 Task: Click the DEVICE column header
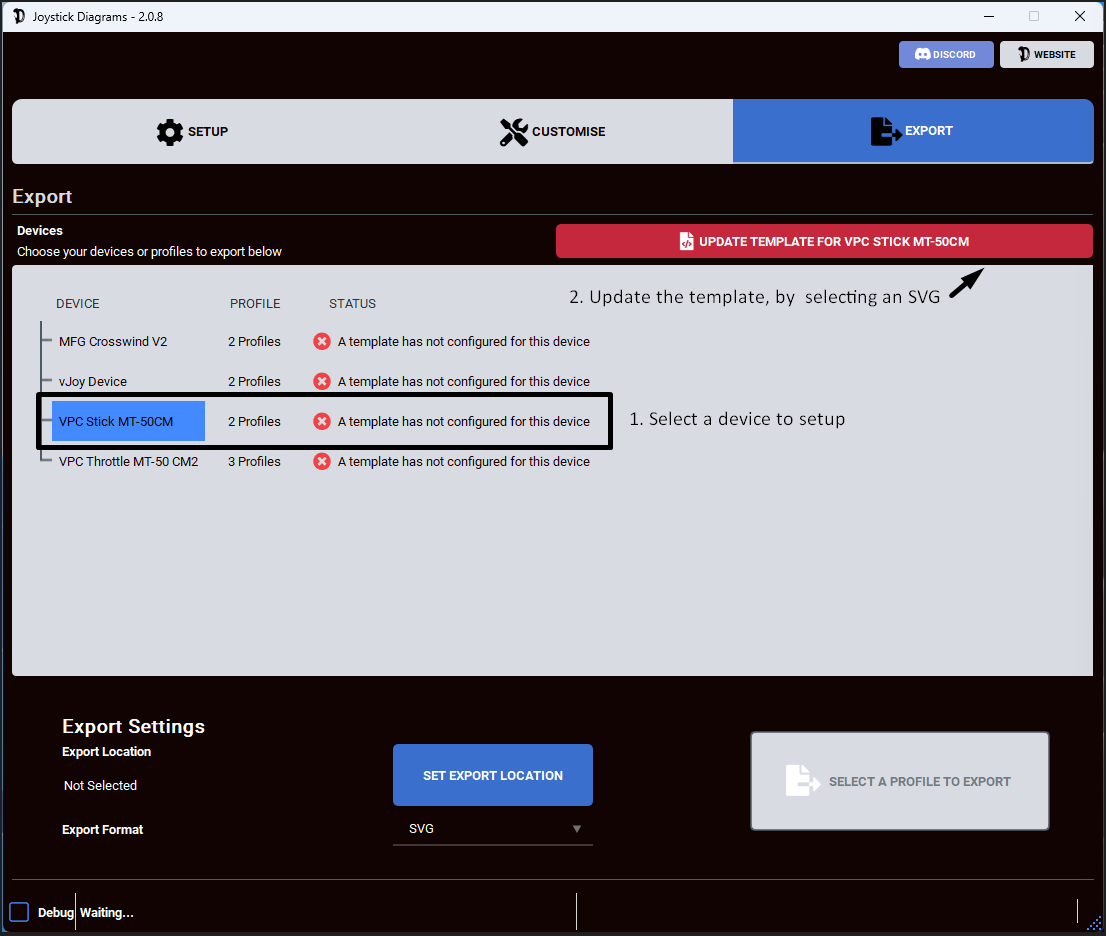coord(78,303)
